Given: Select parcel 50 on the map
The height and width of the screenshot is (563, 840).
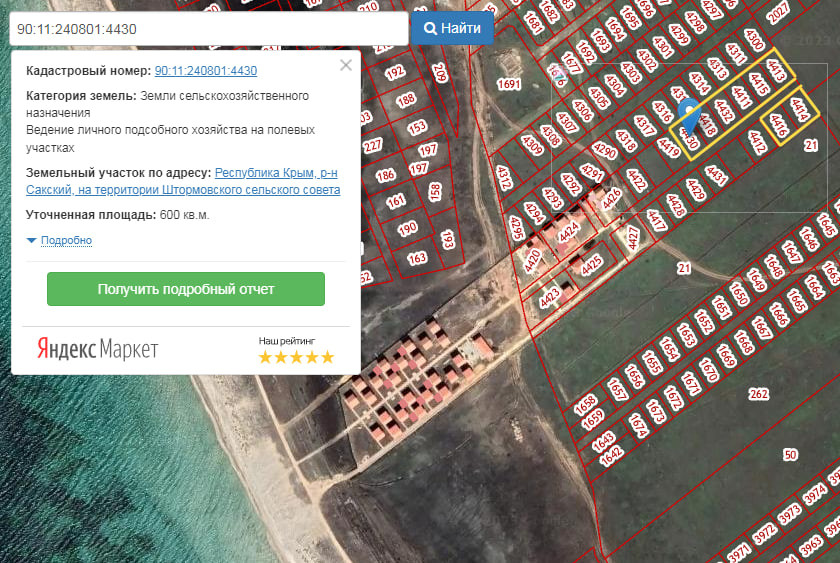Looking at the screenshot, I should coord(790,455).
